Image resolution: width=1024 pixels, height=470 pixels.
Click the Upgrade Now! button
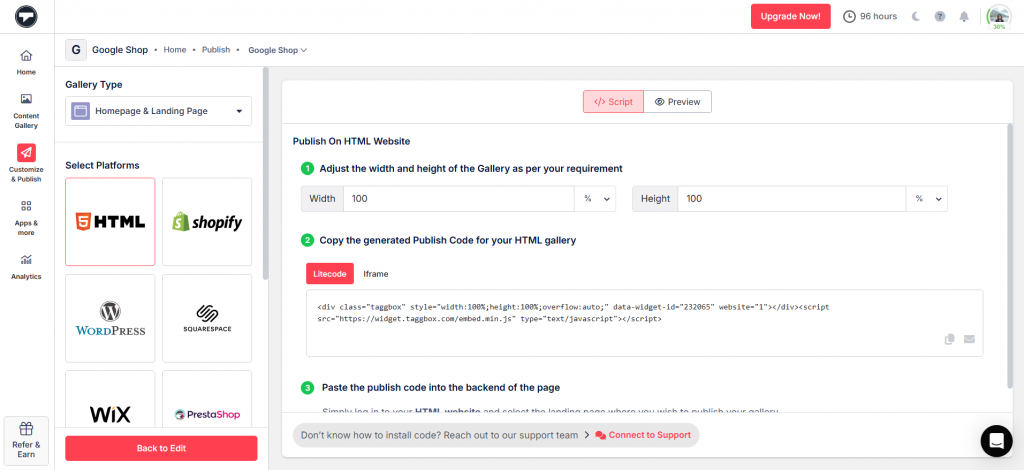pyautogui.click(x=790, y=16)
